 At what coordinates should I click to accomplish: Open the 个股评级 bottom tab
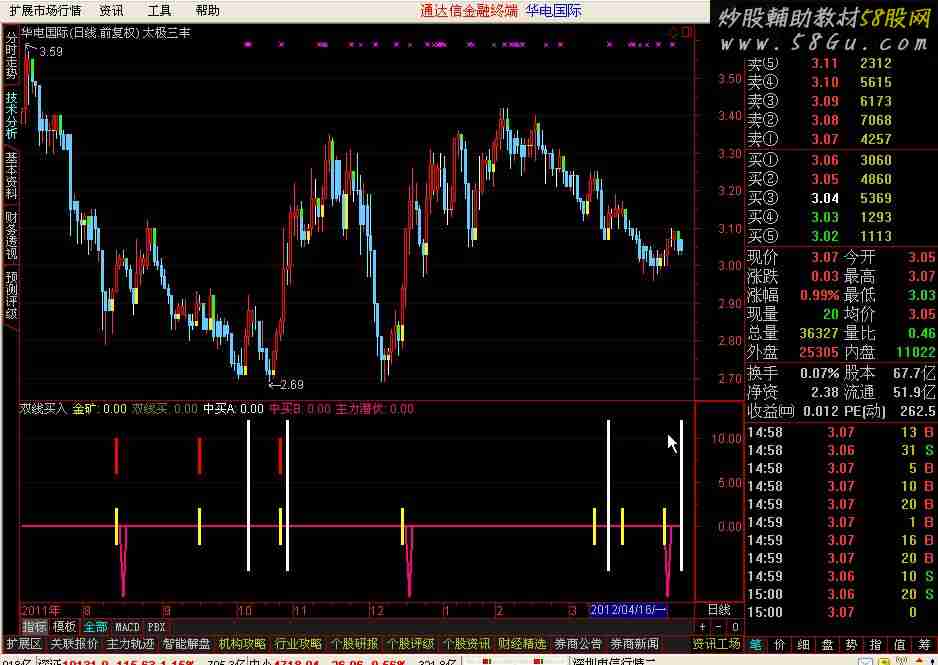click(x=410, y=643)
